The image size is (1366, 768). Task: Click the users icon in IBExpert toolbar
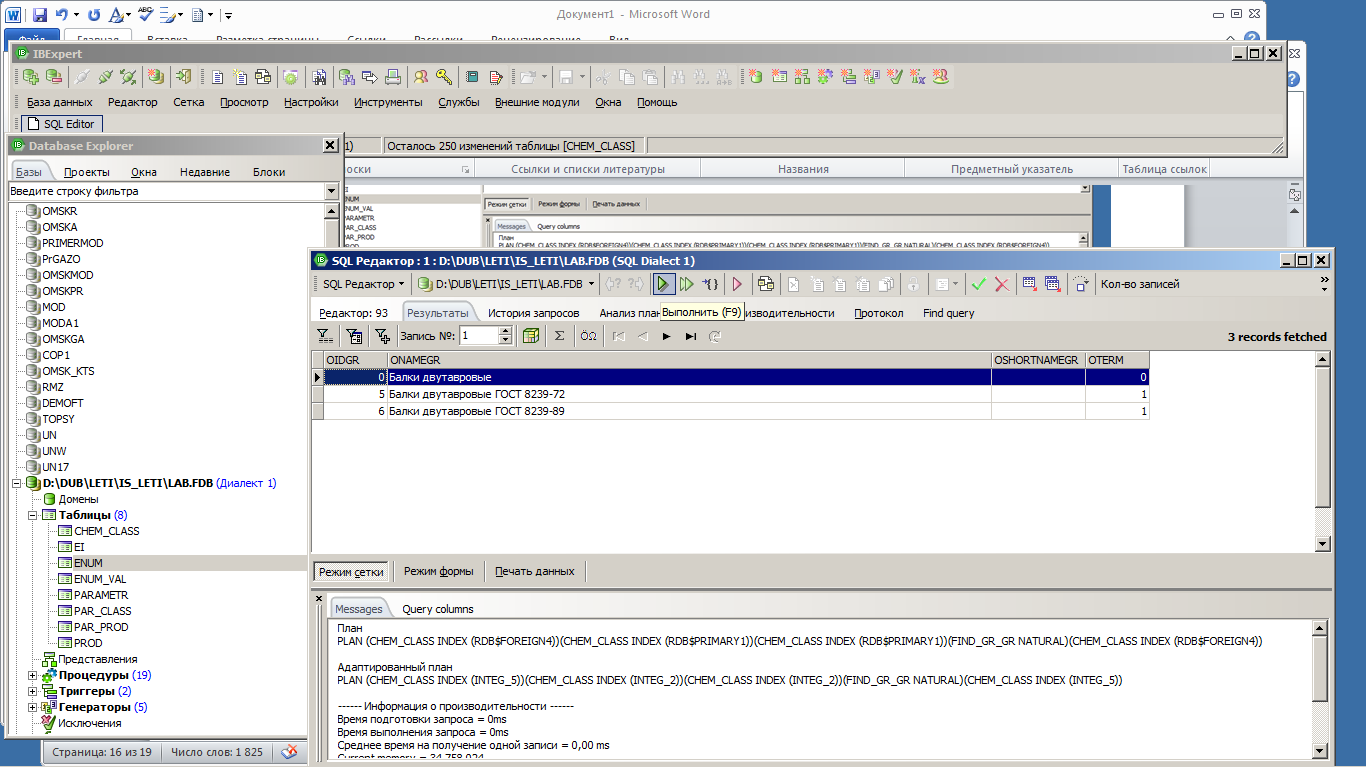421,76
